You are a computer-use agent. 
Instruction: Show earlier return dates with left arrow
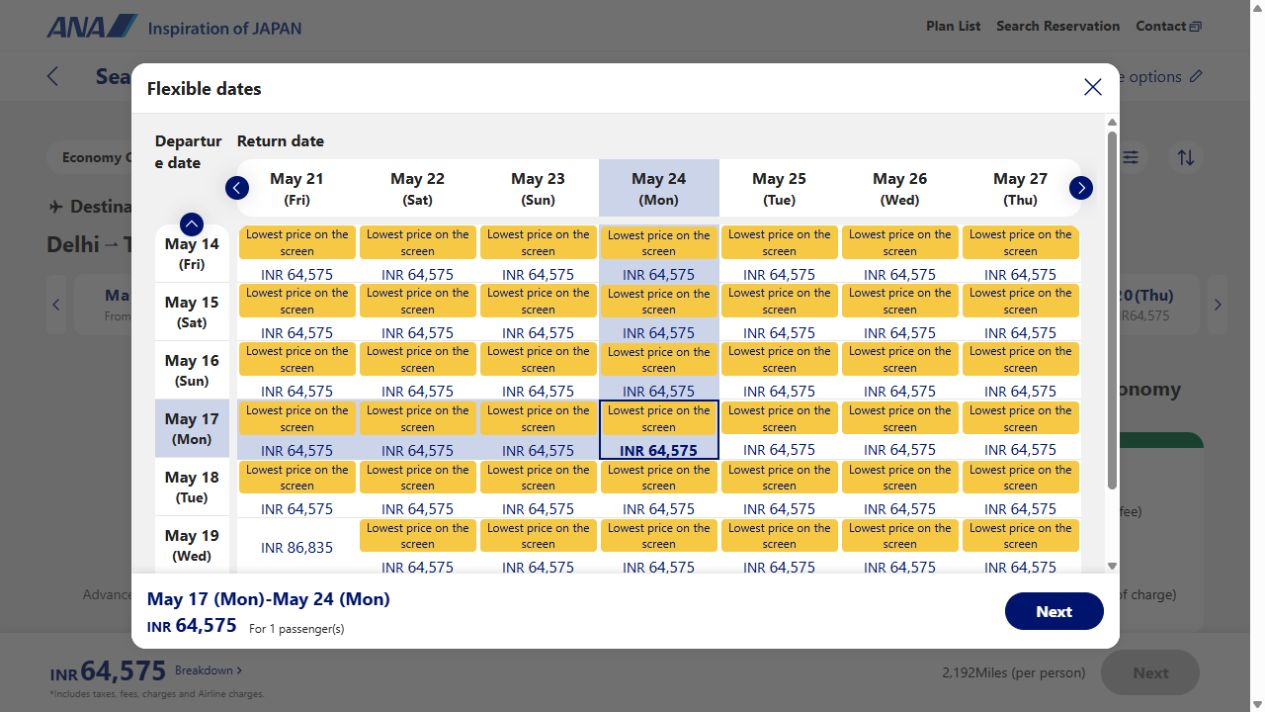237,188
